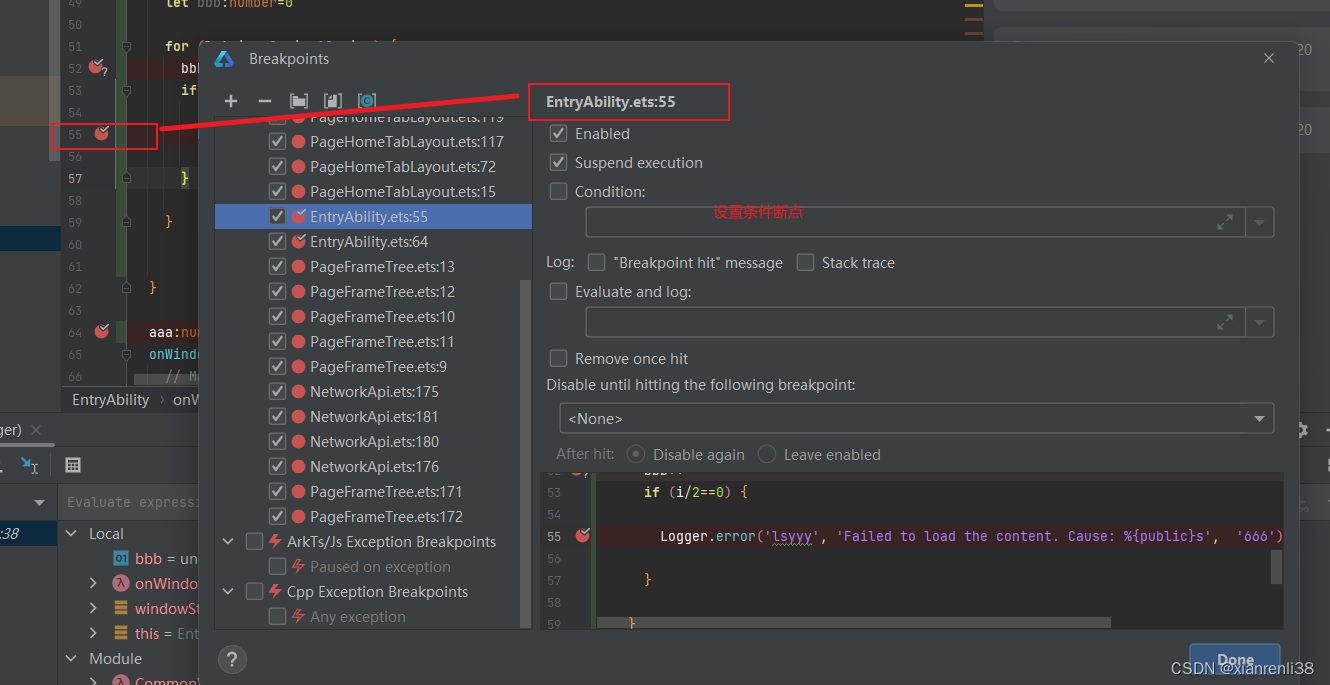Collapse the ArkTs/Js Exception Breakpoints group
This screenshot has height=685, width=1330.
pyautogui.click(x=229, y=541)
